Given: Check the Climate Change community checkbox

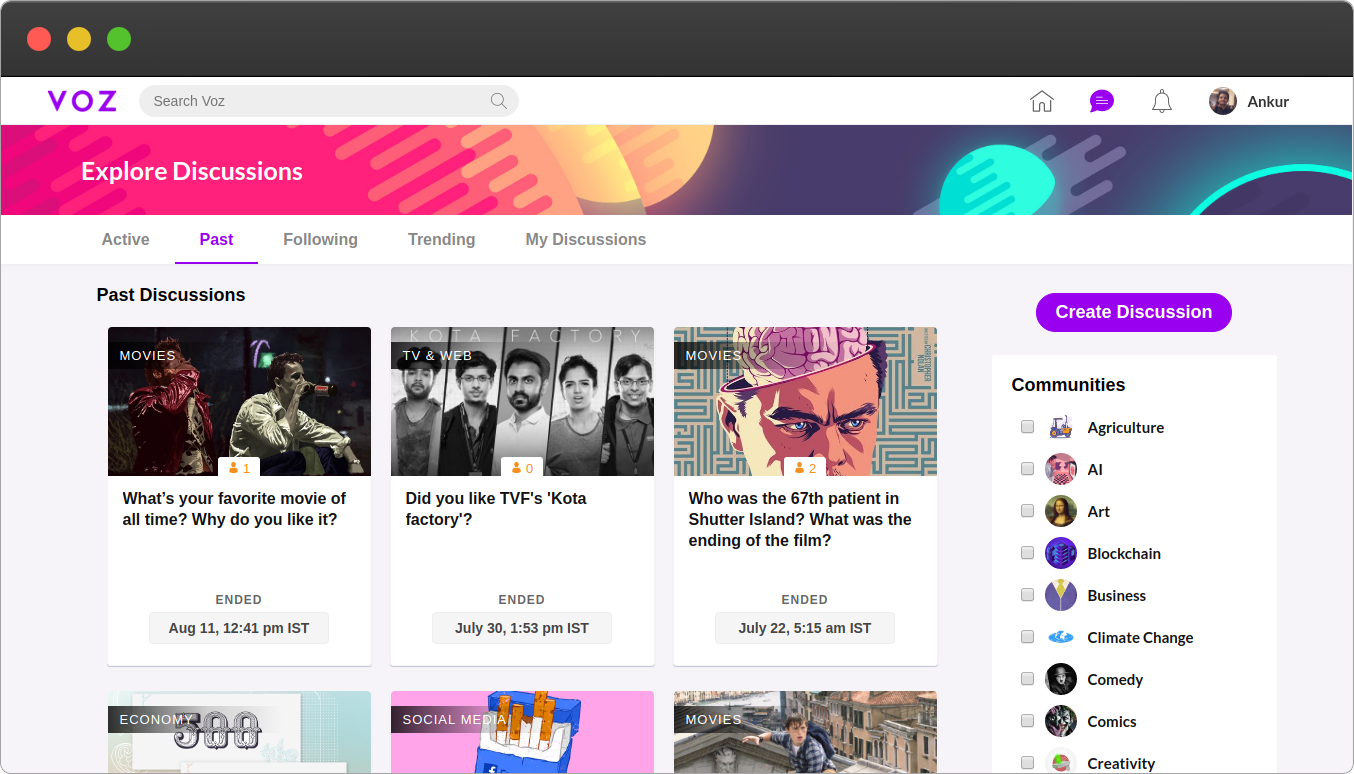Looking at the screenshot, I should 1027,637.
